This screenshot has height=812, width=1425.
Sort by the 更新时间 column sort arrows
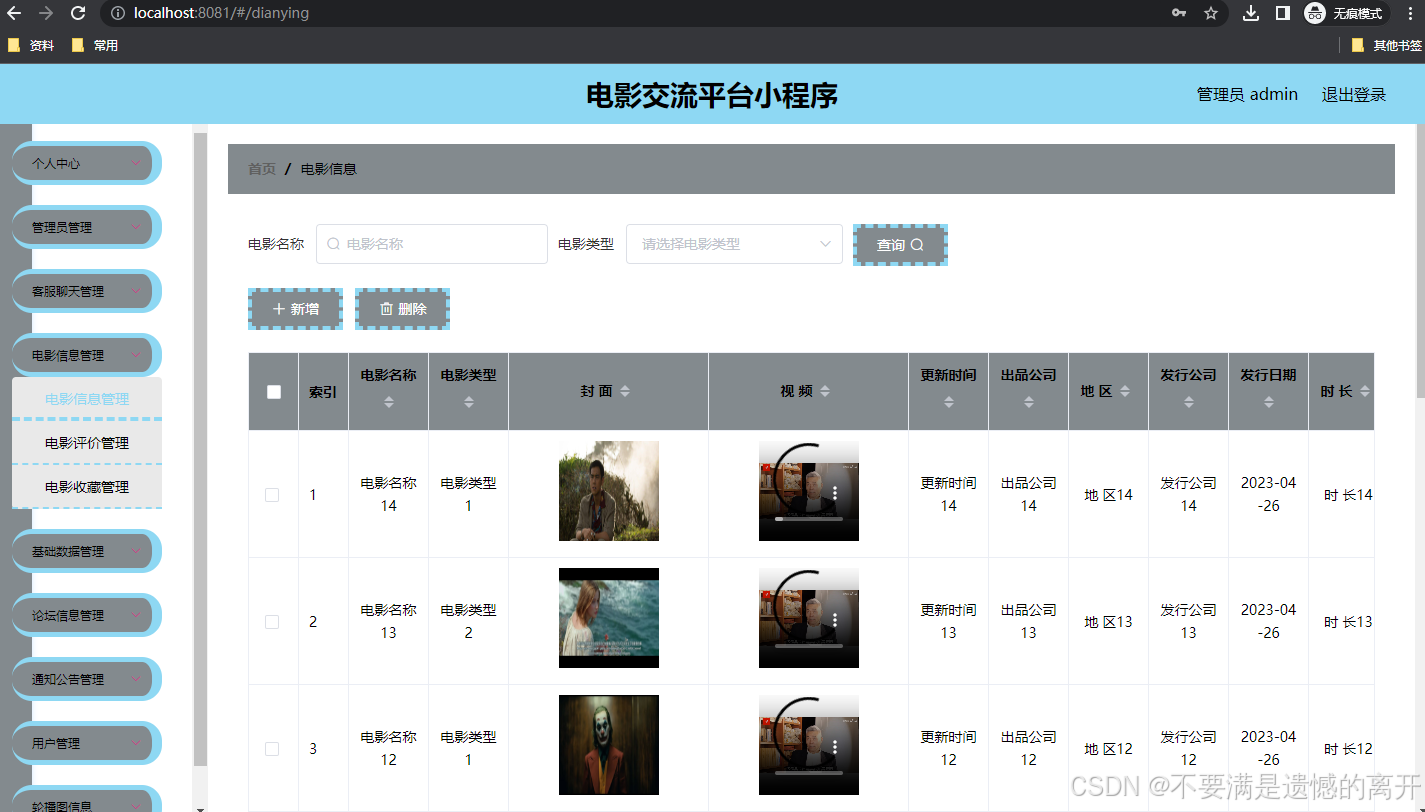point(949,402)
